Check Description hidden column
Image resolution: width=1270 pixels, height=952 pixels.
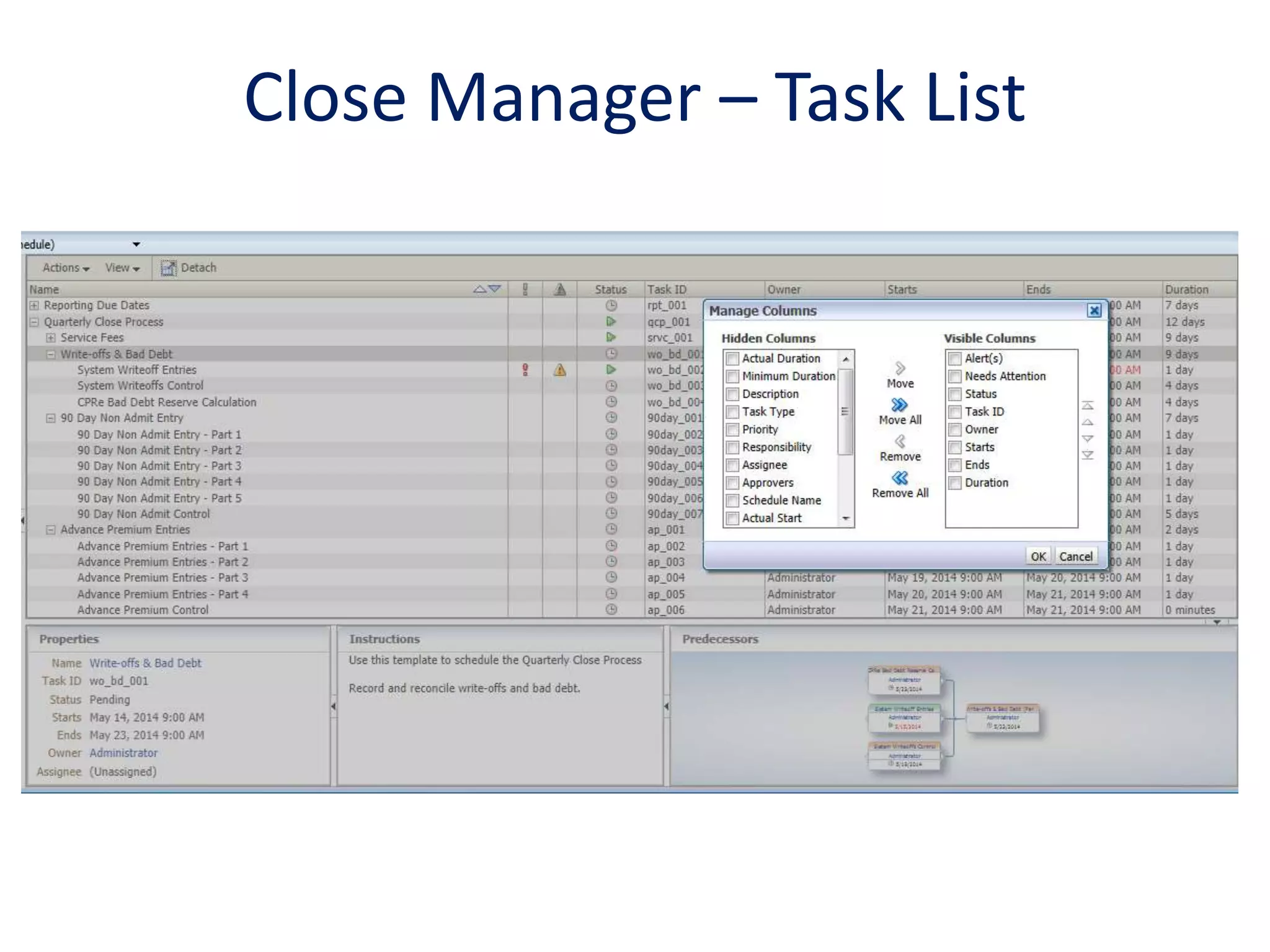coord(732,394)
